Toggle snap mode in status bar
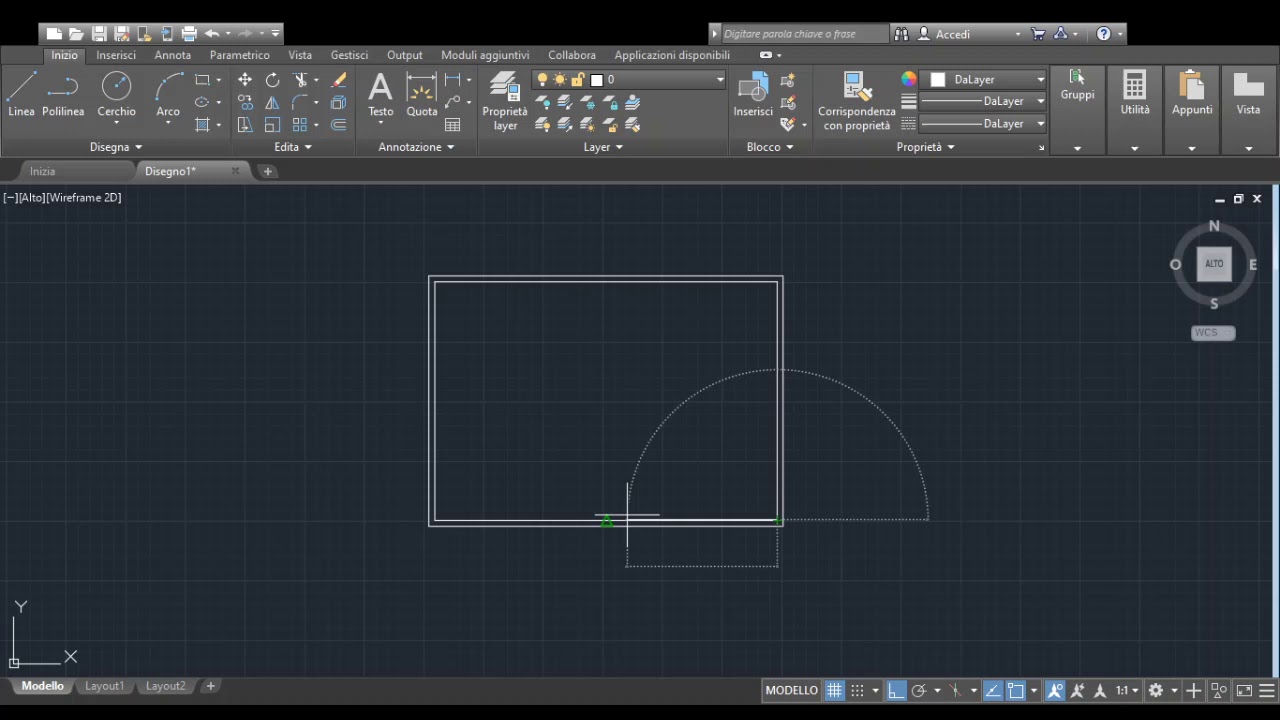 pos(857,690)
